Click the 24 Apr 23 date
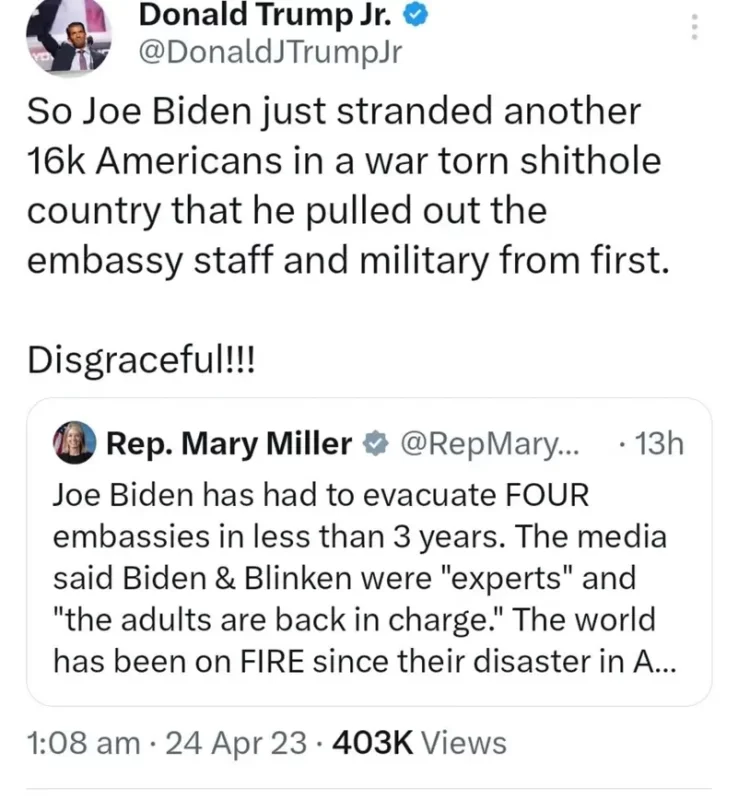Screen dimensions: 738x800 pos(224,743)
